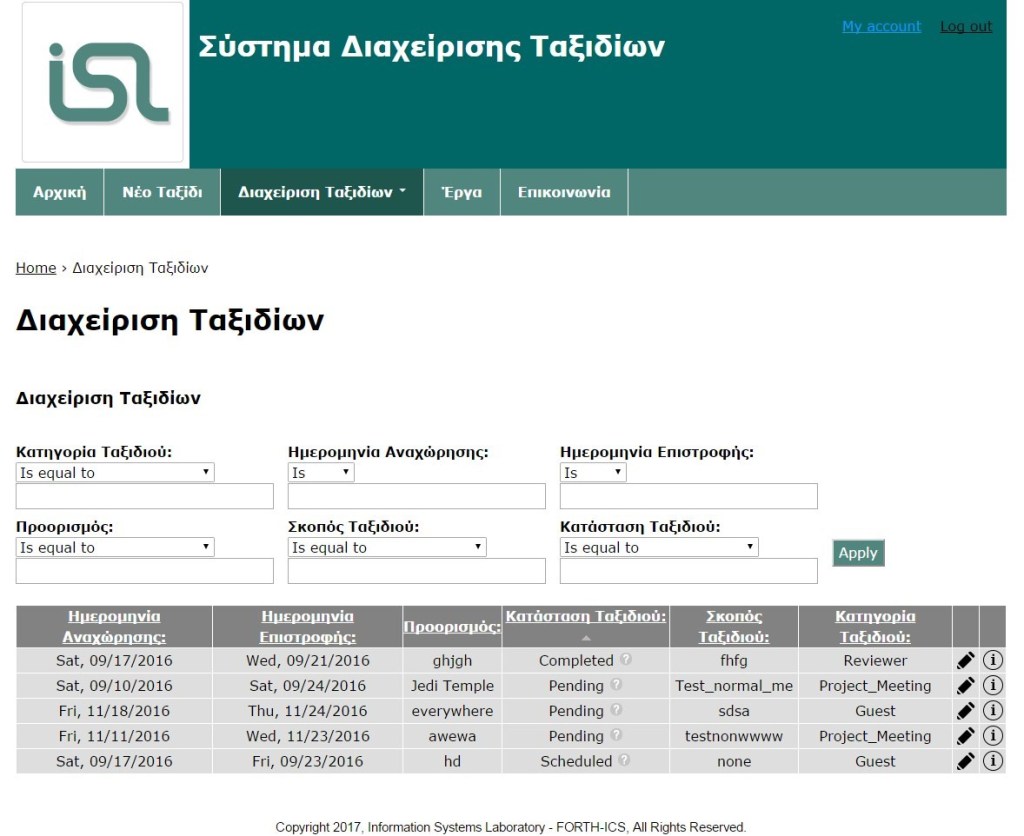Viewport: 1024px width, 836px height.
Task: Edit the hd trip row
Action: click(965, 761)
